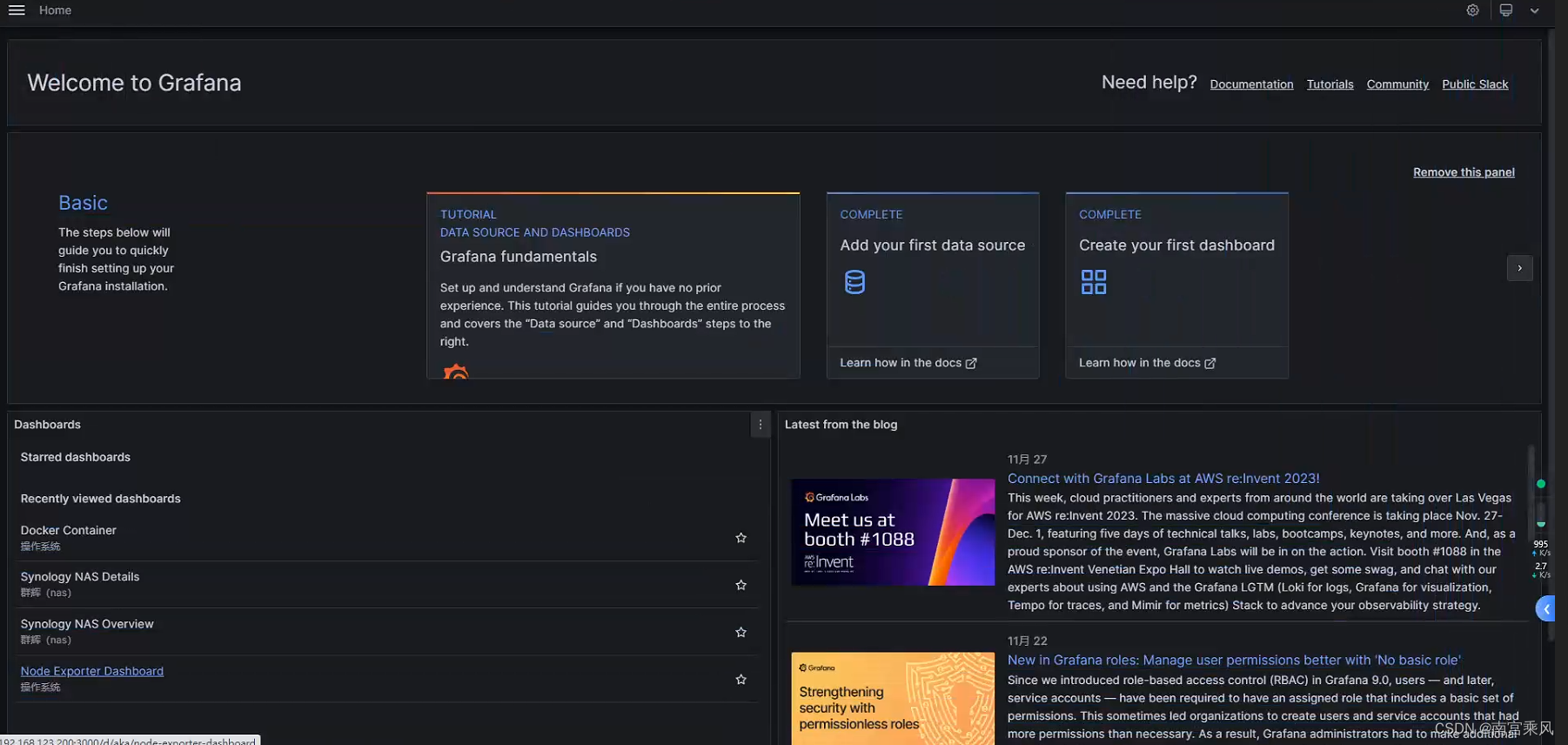This screenshot has height=745, width=1568.
Task: Open the Documentation link
Action: [x=1251, y=84]
